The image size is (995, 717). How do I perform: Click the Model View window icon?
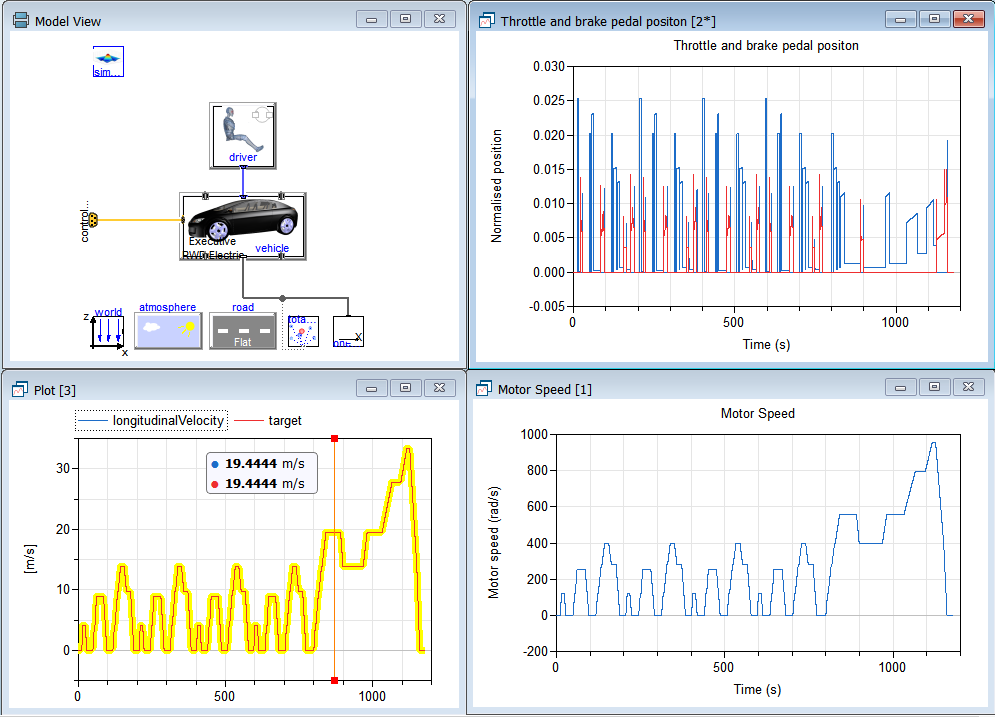coord(21,20)
